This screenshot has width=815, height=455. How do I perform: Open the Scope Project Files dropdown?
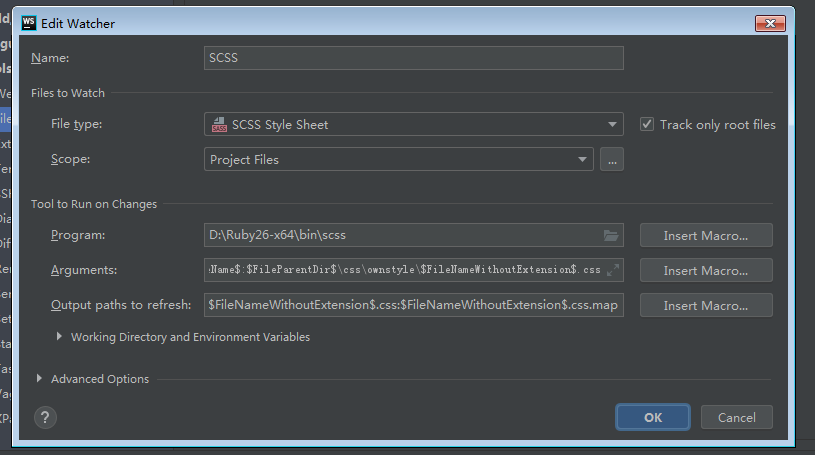coord(399,160)
